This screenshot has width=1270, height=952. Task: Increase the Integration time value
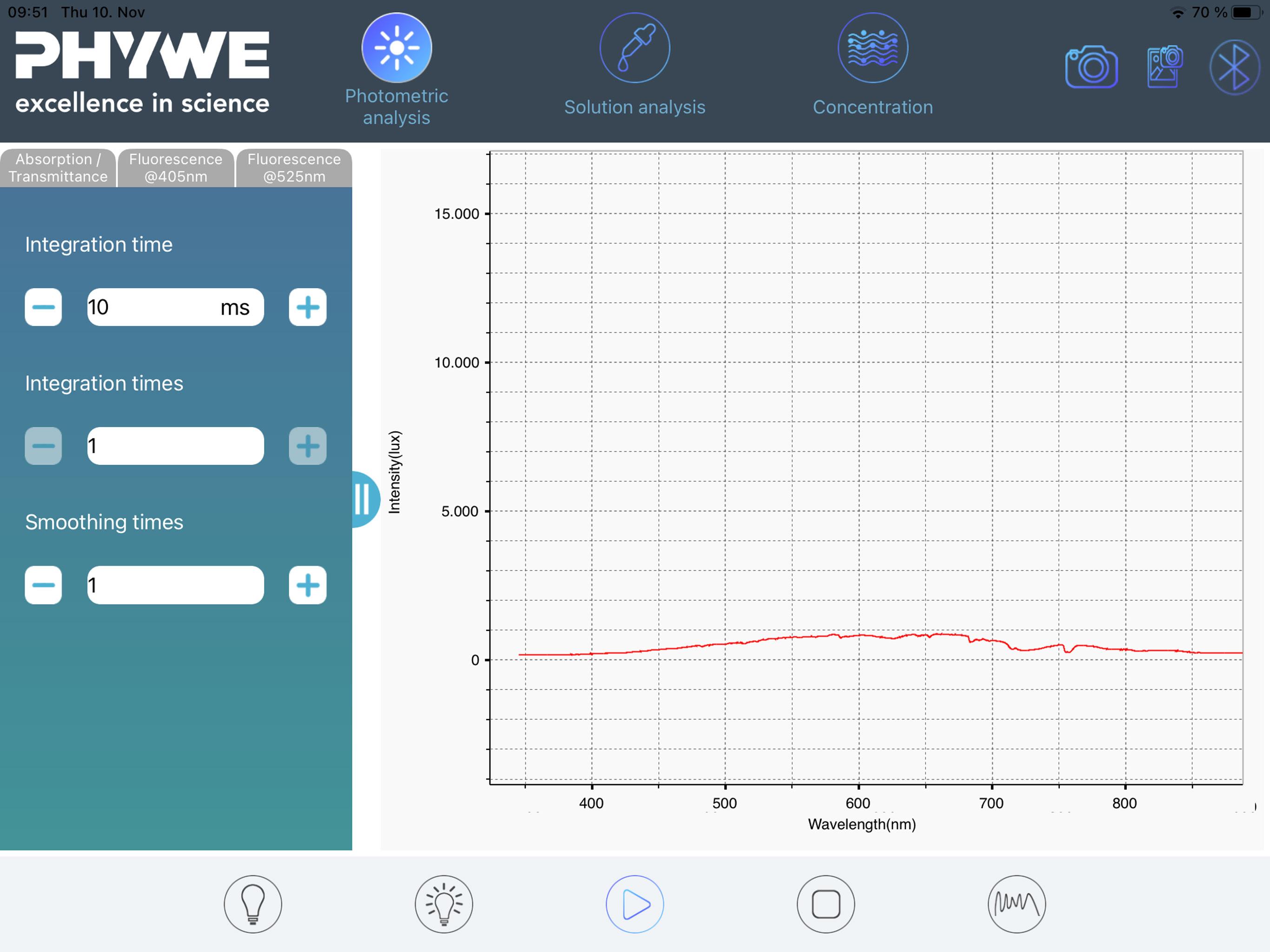click(308, 307)
